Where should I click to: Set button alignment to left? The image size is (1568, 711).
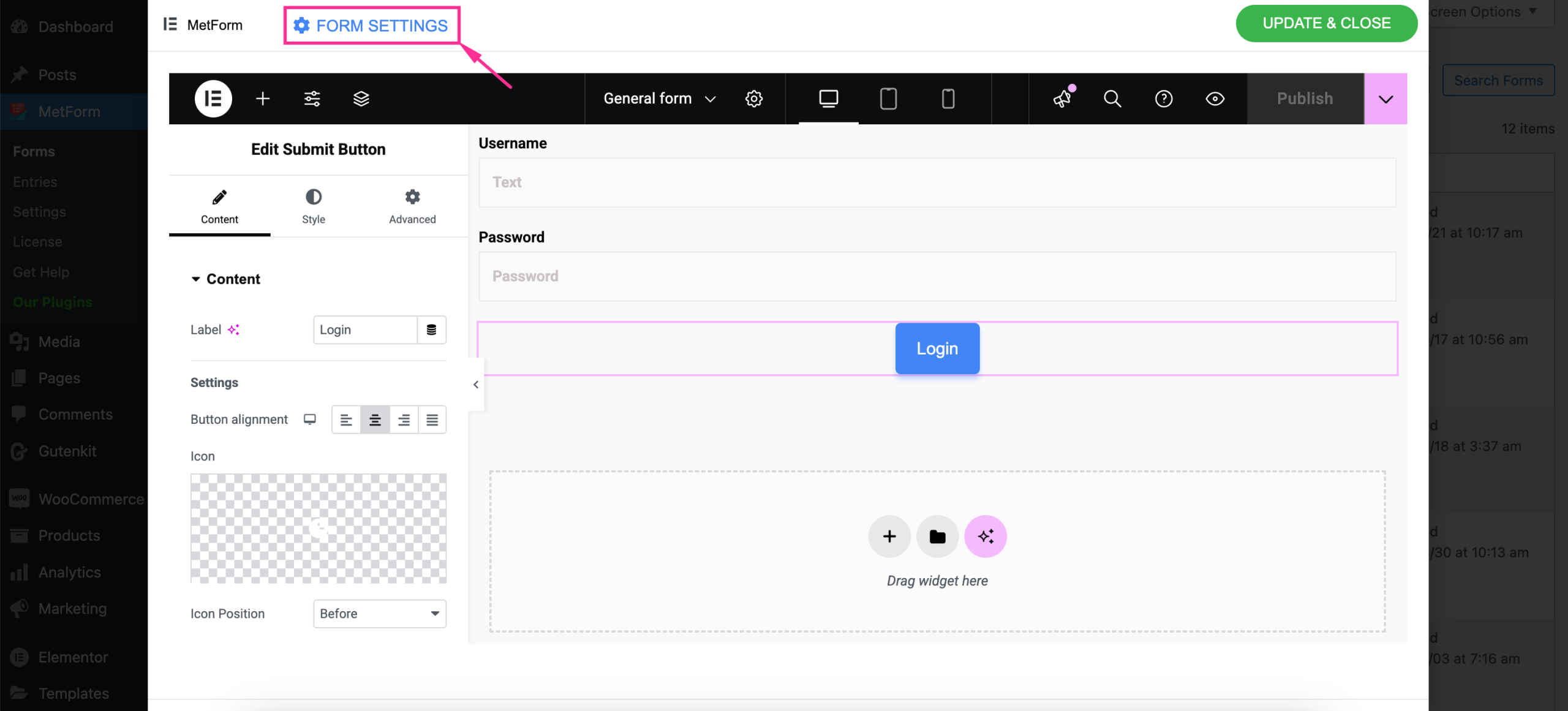pyautogui.click(x=346, y=420)
